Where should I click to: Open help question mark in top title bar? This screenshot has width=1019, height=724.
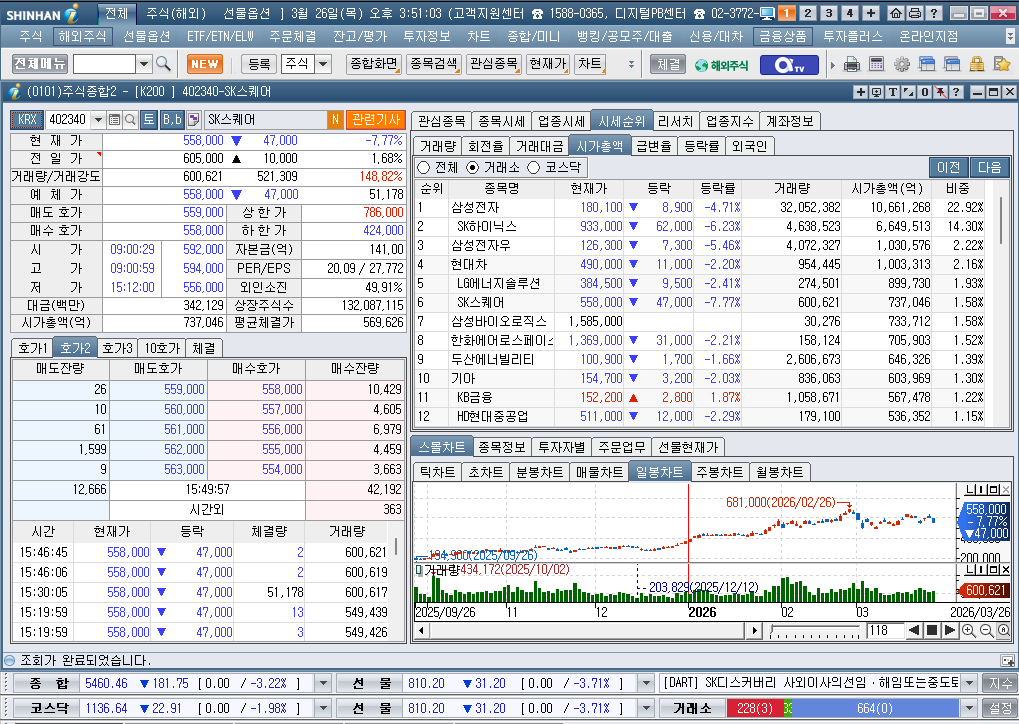tap(934, 13)
